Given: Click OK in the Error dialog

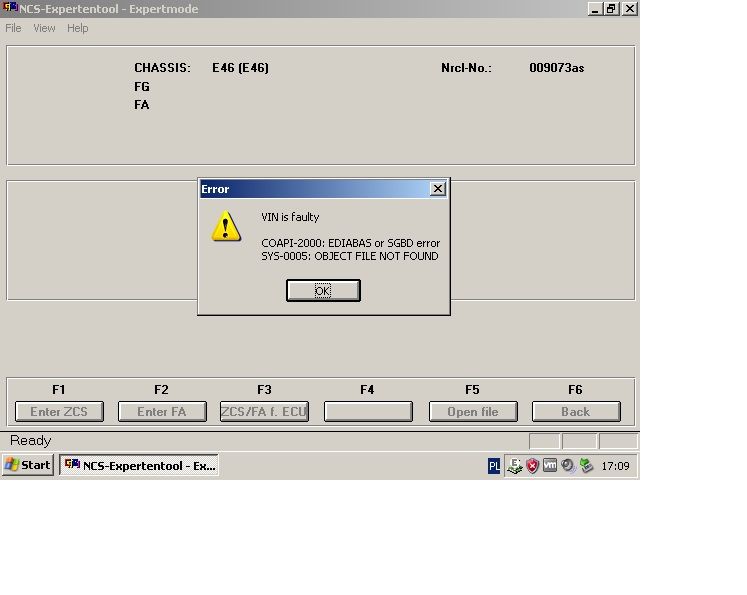Looking at the screenshot, I should click(x=323, y=291).
